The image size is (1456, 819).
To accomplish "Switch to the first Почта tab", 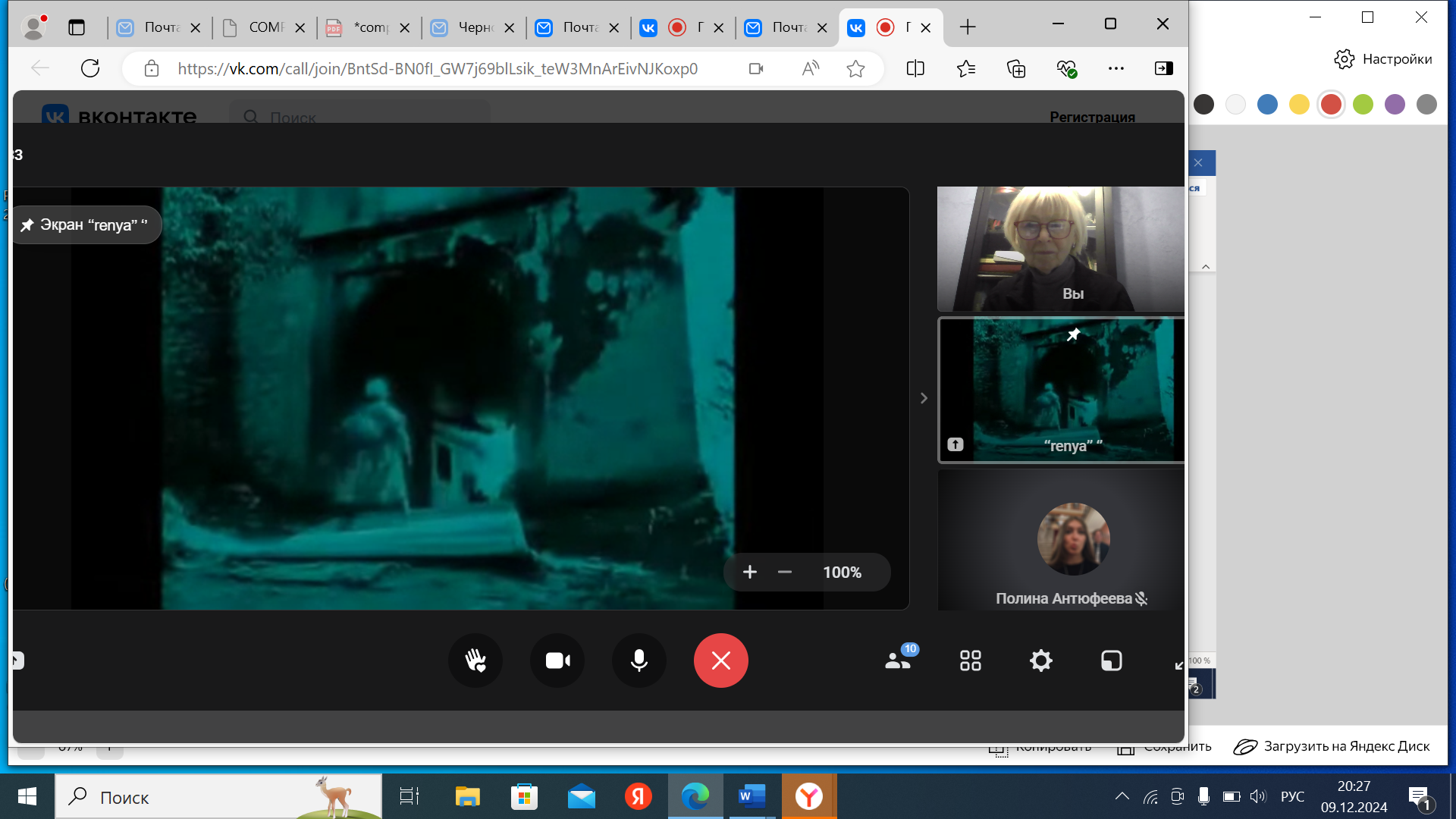I will [x=161, y=27].
